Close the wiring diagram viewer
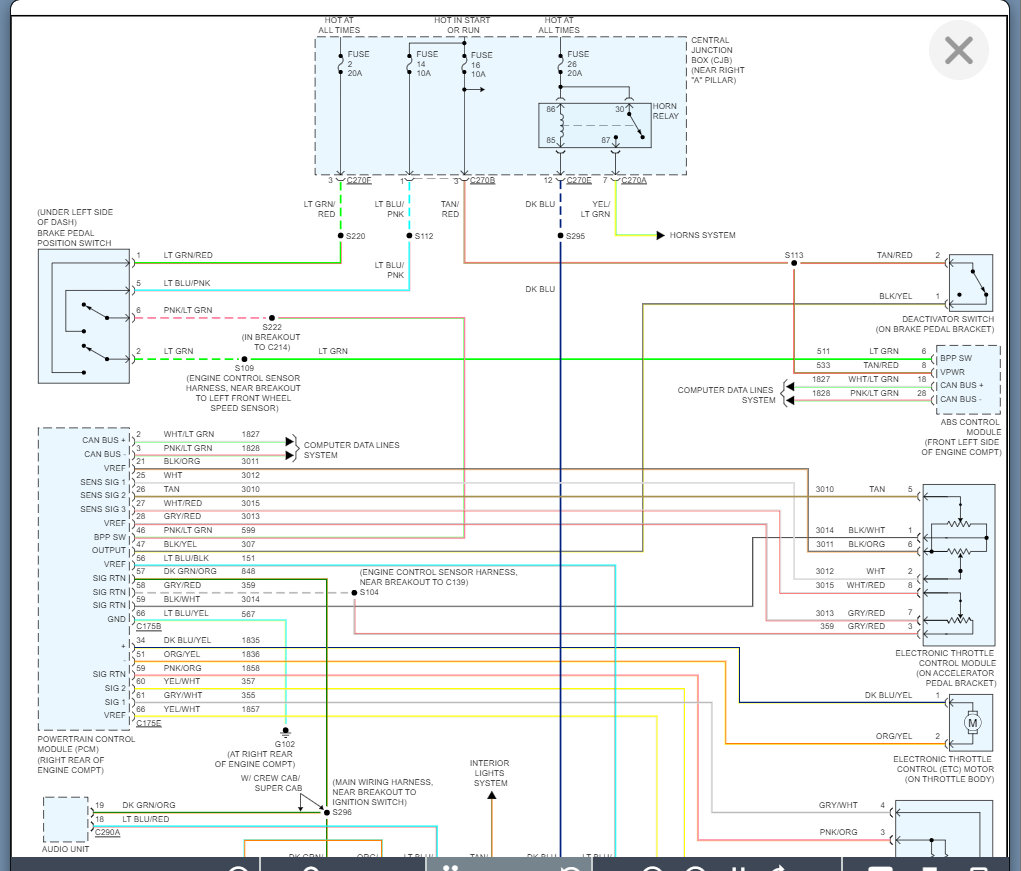Viewport: 1021px width, 871px height. [958, 50]
